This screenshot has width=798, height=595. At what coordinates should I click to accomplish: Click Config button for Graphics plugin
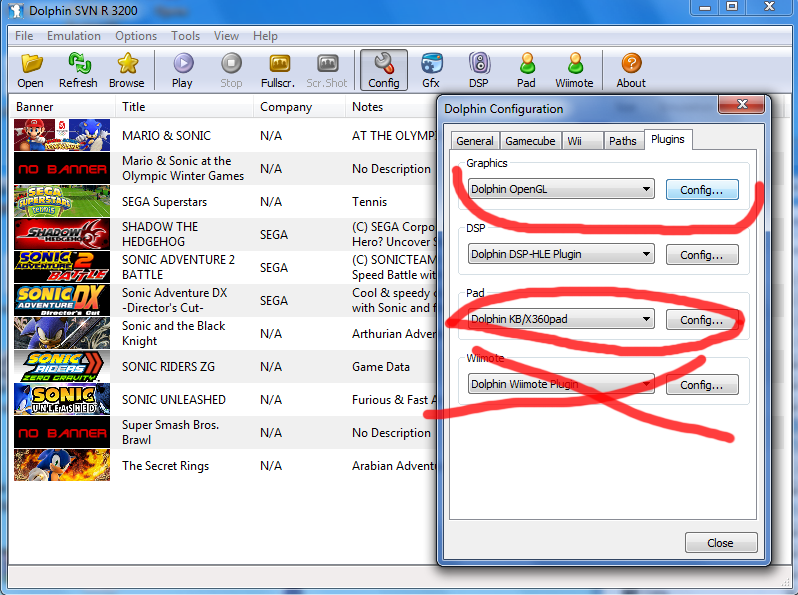pyautogui.click(x=702, y=190)
